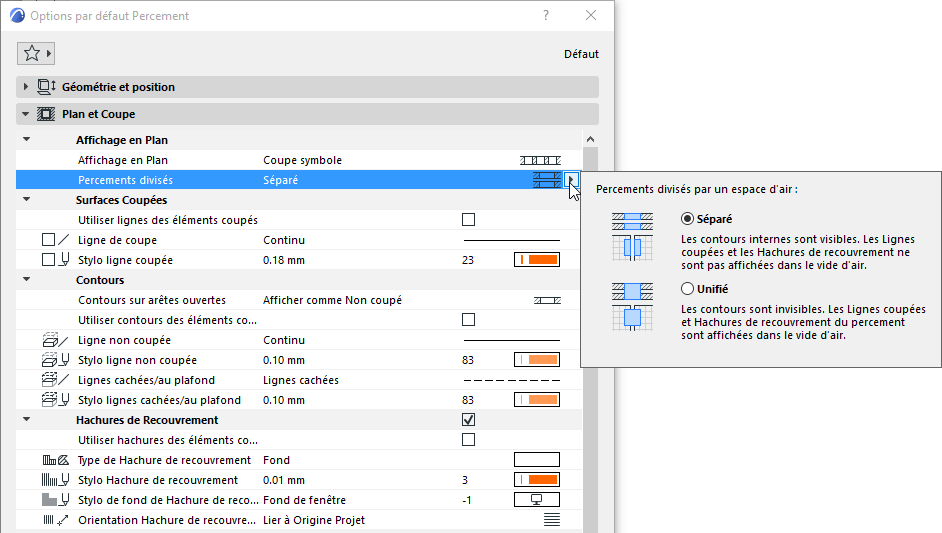Viewport: 942px width, 533px height.
Task: Click the settings list vertical scrollbar
Action: [x=591, y=340]
